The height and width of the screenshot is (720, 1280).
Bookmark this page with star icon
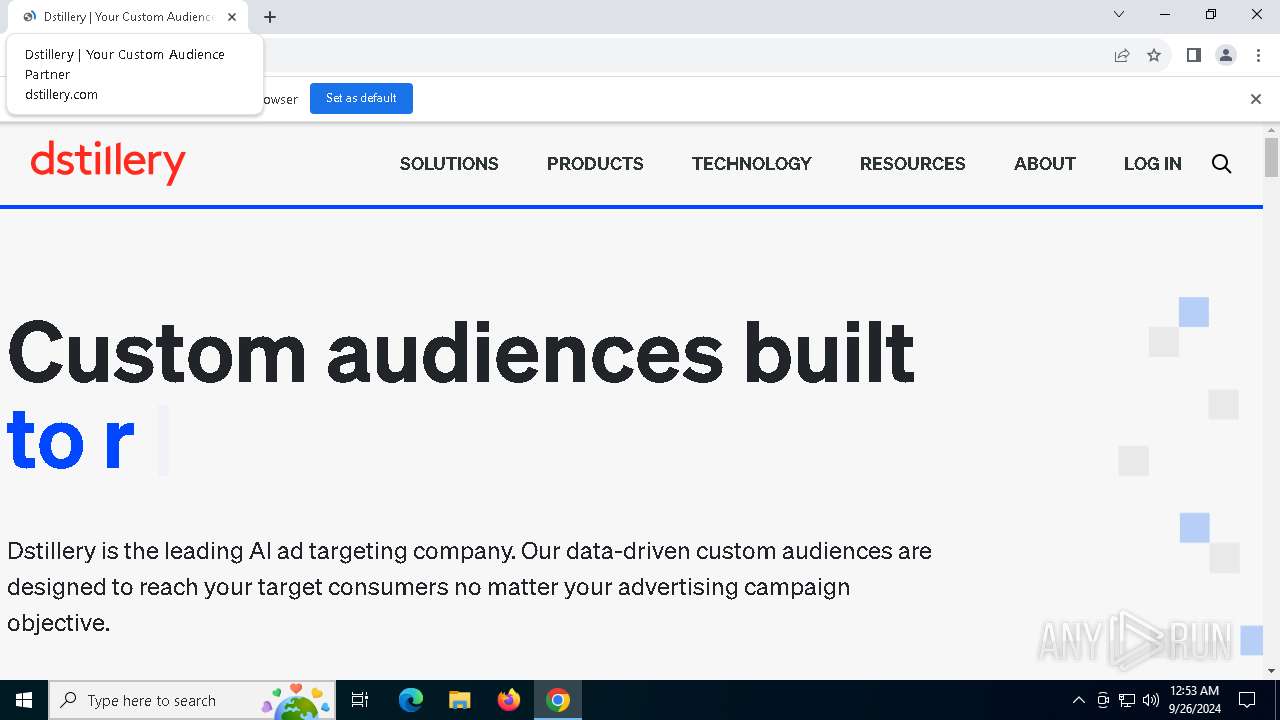pos(1154,56)
